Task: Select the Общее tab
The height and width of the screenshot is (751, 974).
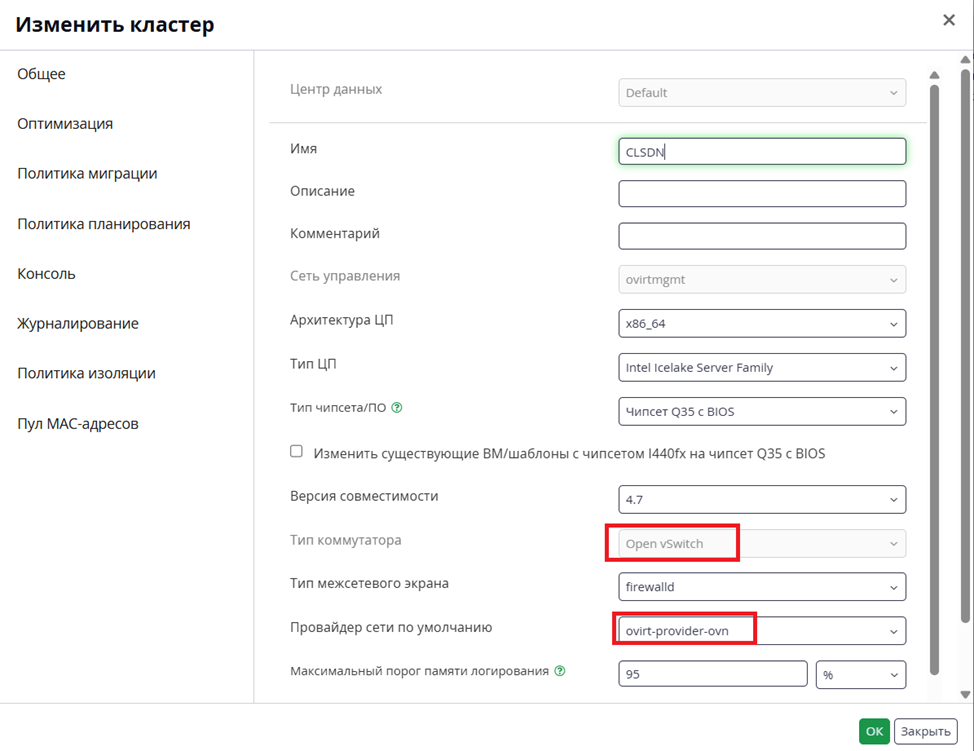Action: click(x=41, y=74)
